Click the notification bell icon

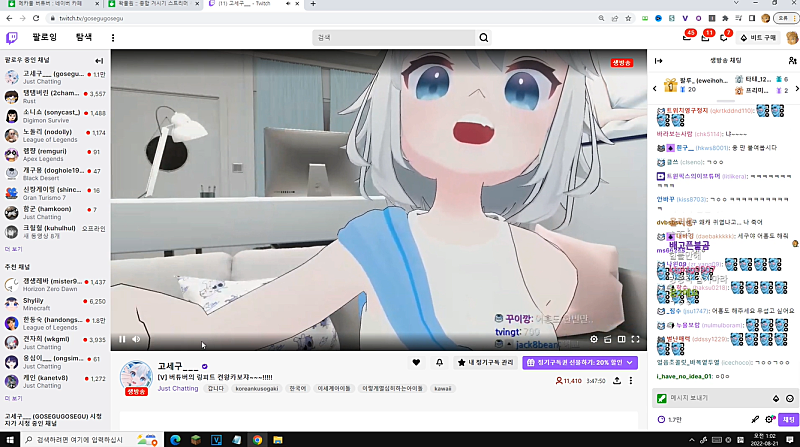(439, 362)
